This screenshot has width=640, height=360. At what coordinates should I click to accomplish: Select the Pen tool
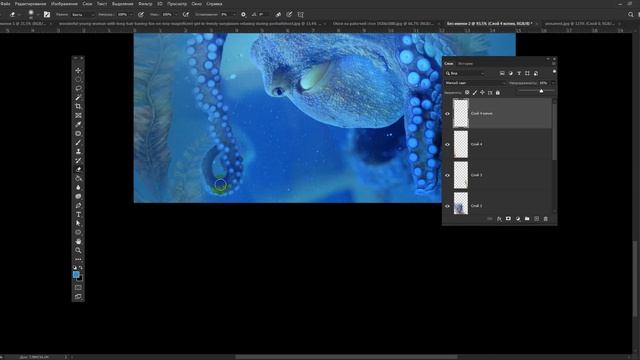(78, 205)
